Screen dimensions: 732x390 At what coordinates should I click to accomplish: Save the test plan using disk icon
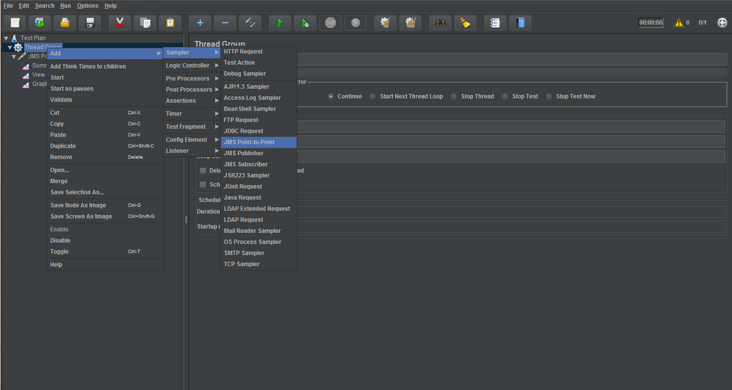click(x=90, y=23)
